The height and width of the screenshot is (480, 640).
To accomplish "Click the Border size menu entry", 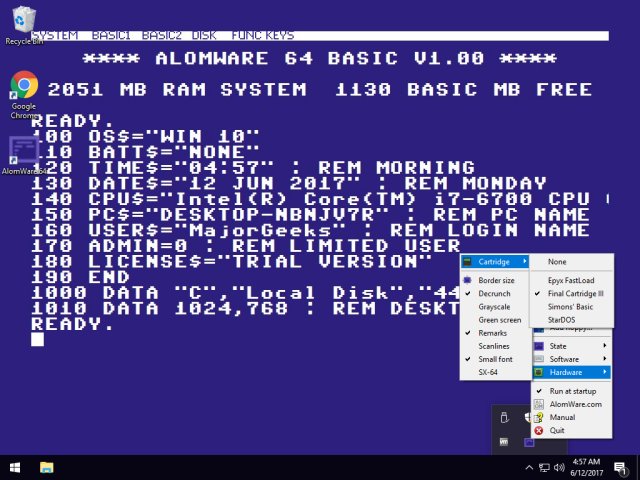I will pyautogui.click(x=496, y=280).
